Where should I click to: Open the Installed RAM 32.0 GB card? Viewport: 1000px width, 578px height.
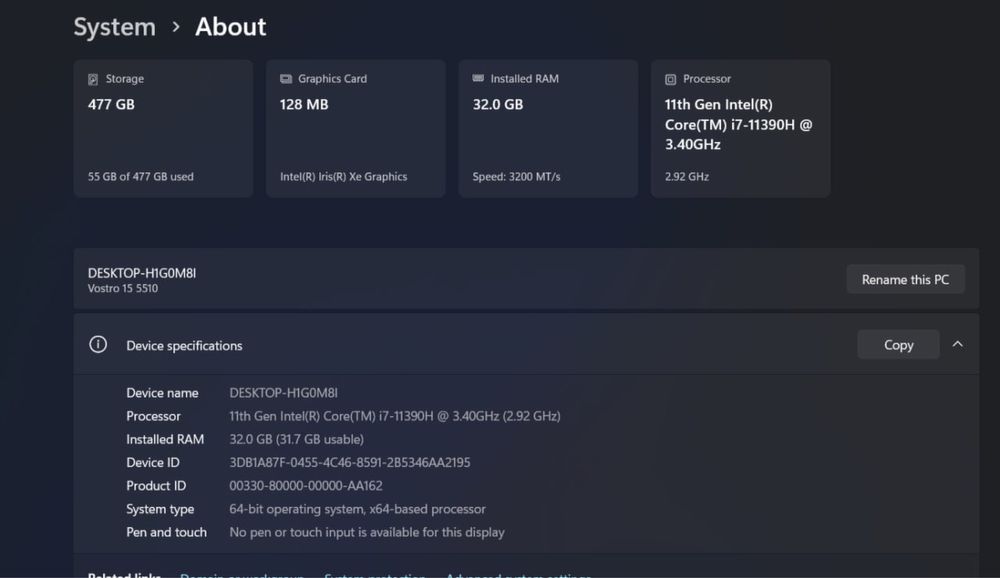(x=548, y=128)
